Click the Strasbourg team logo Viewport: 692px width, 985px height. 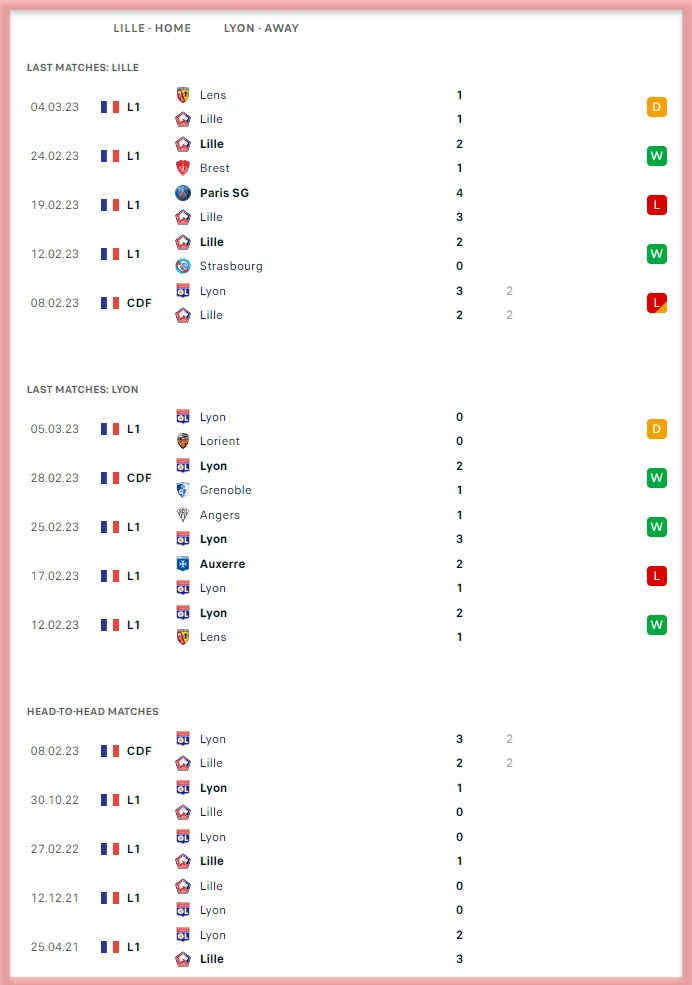[x=183, y=266]
